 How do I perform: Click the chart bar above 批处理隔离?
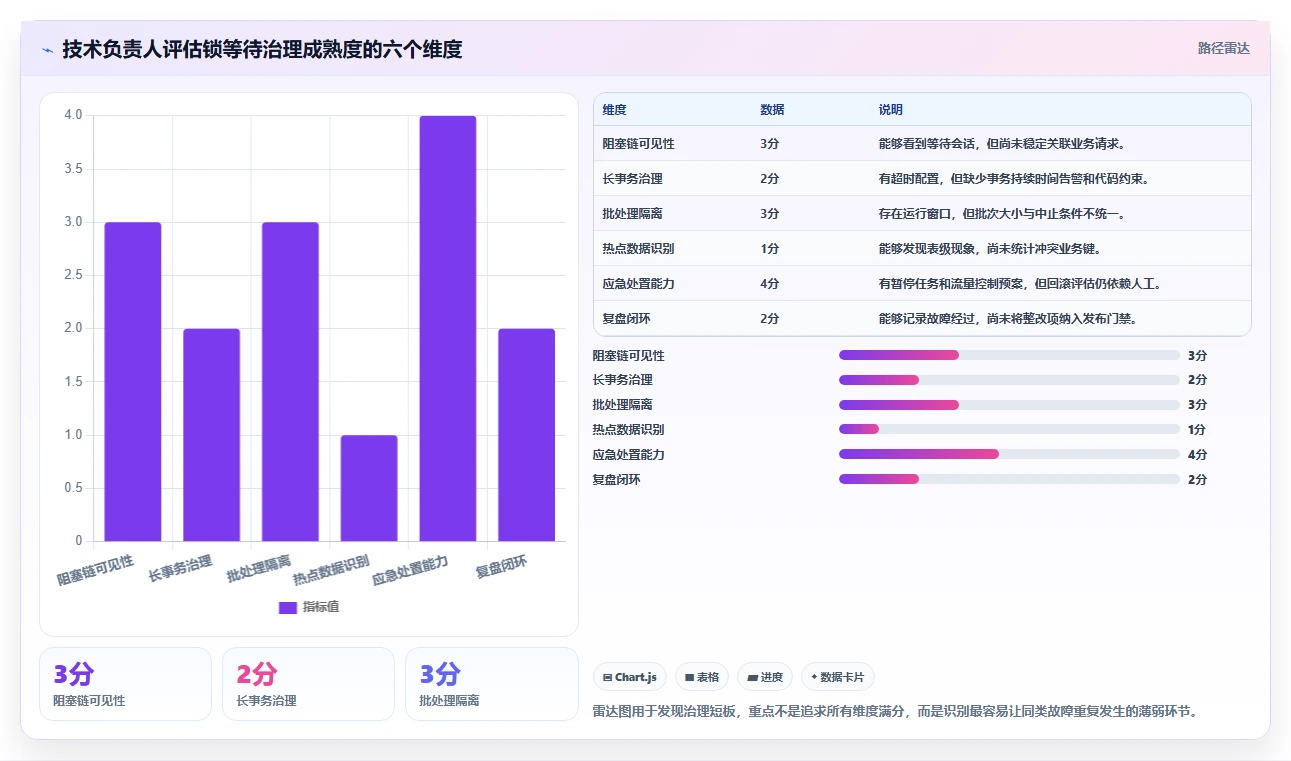pos(290,382)
